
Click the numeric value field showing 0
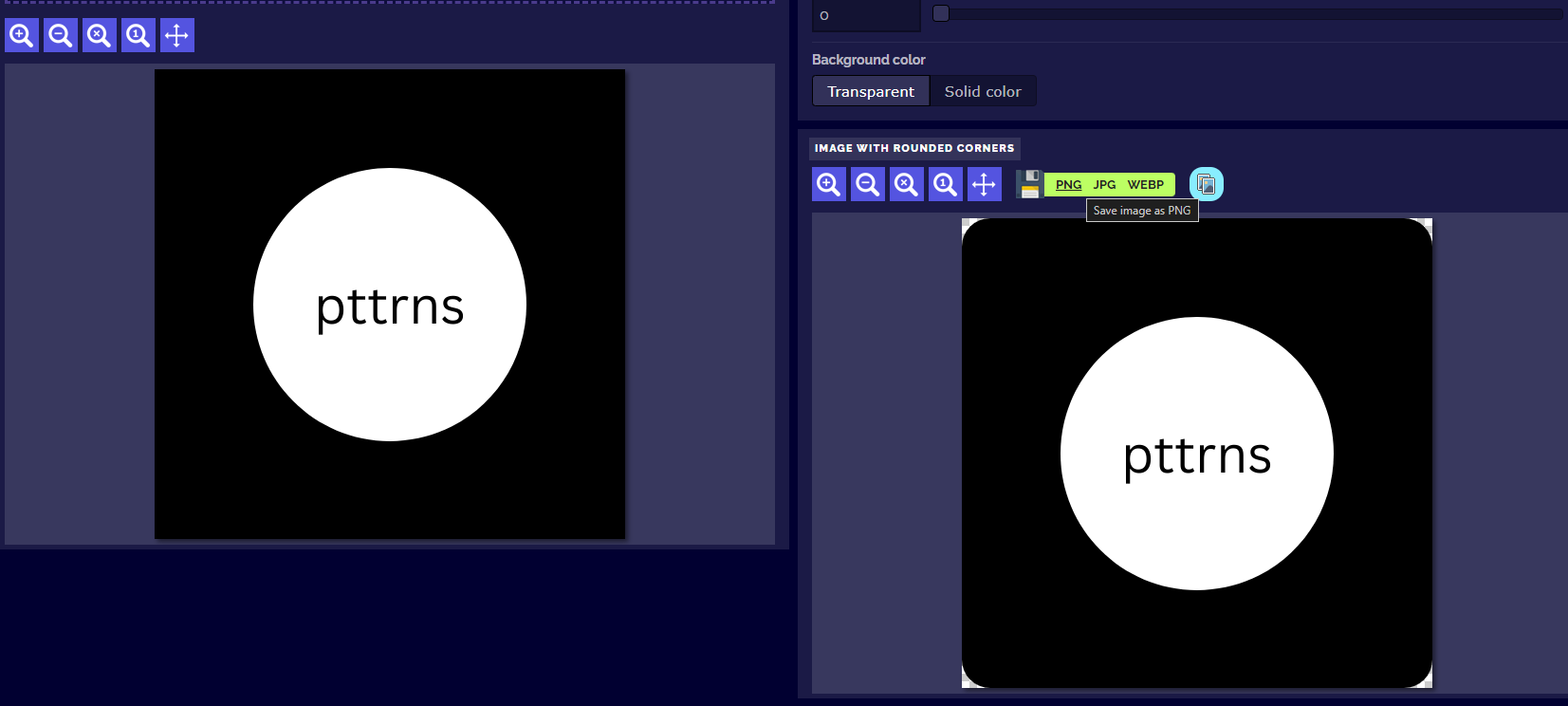click(866, 15)
